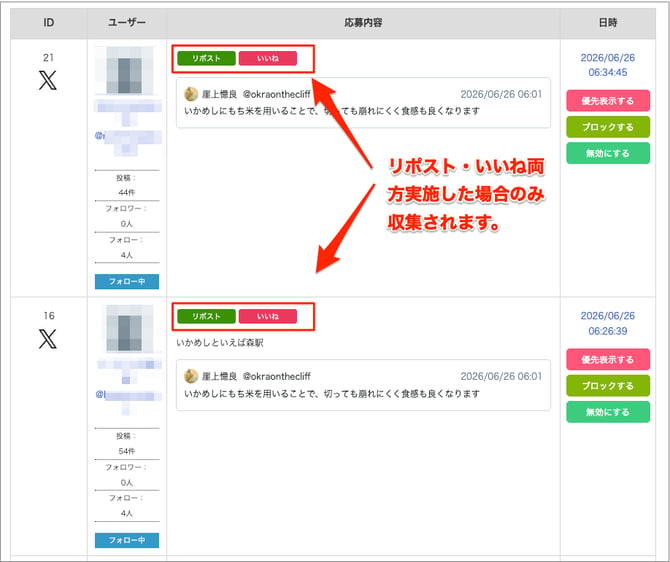Click author avatar in first quoted post

coord(191,94)
